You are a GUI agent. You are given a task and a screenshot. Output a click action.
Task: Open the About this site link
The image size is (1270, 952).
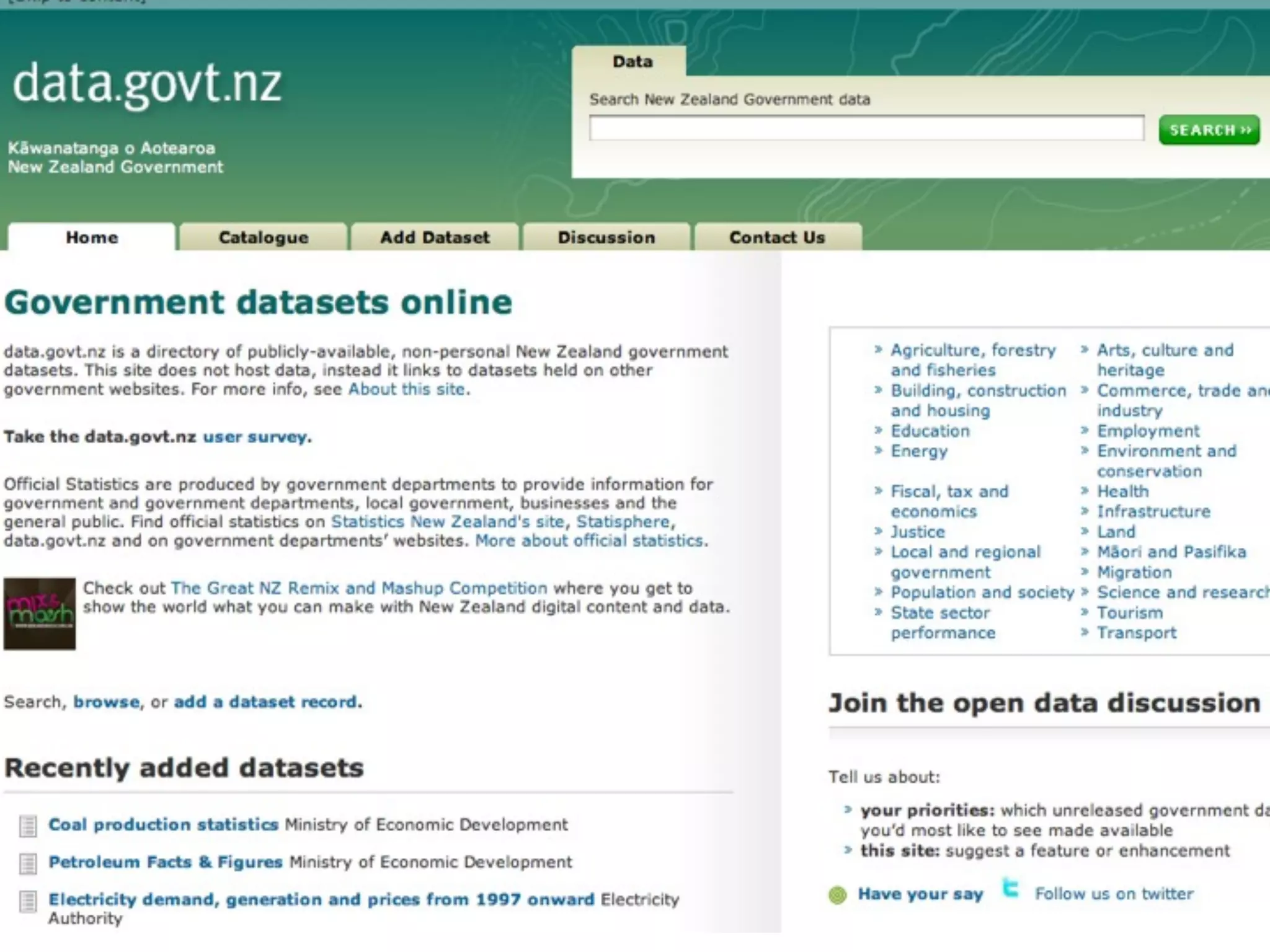[407, 389]
